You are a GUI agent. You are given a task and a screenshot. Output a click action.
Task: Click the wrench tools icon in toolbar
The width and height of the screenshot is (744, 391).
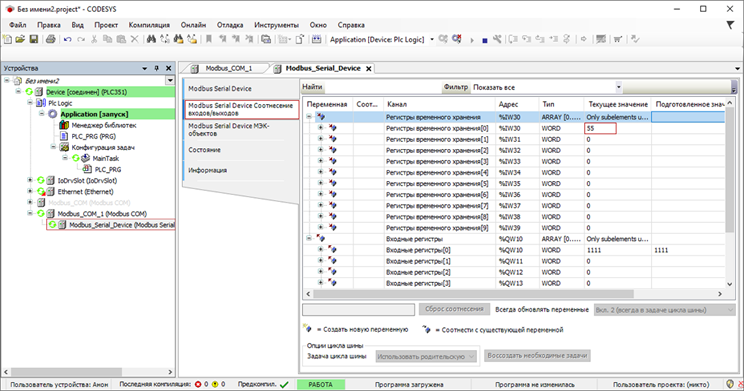[497, 39]
